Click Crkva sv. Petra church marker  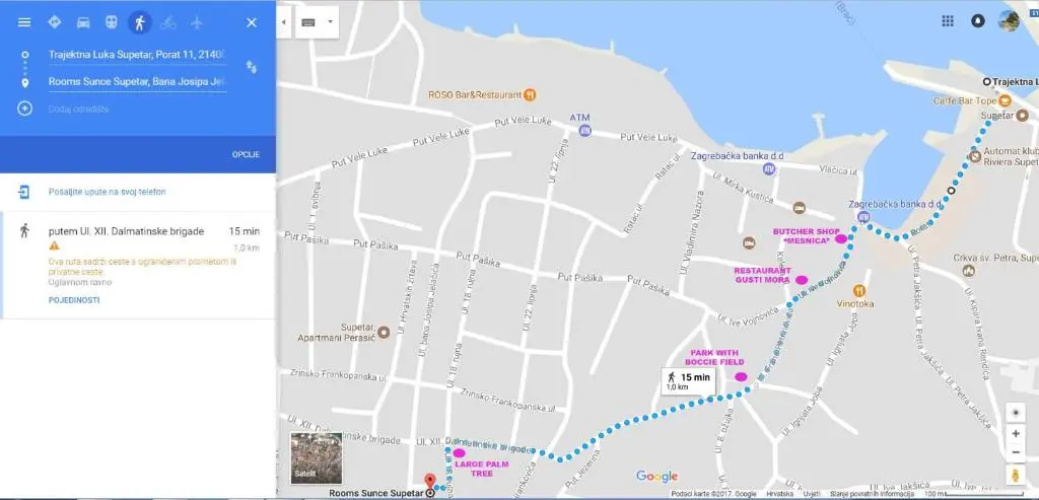coord(968,270)
